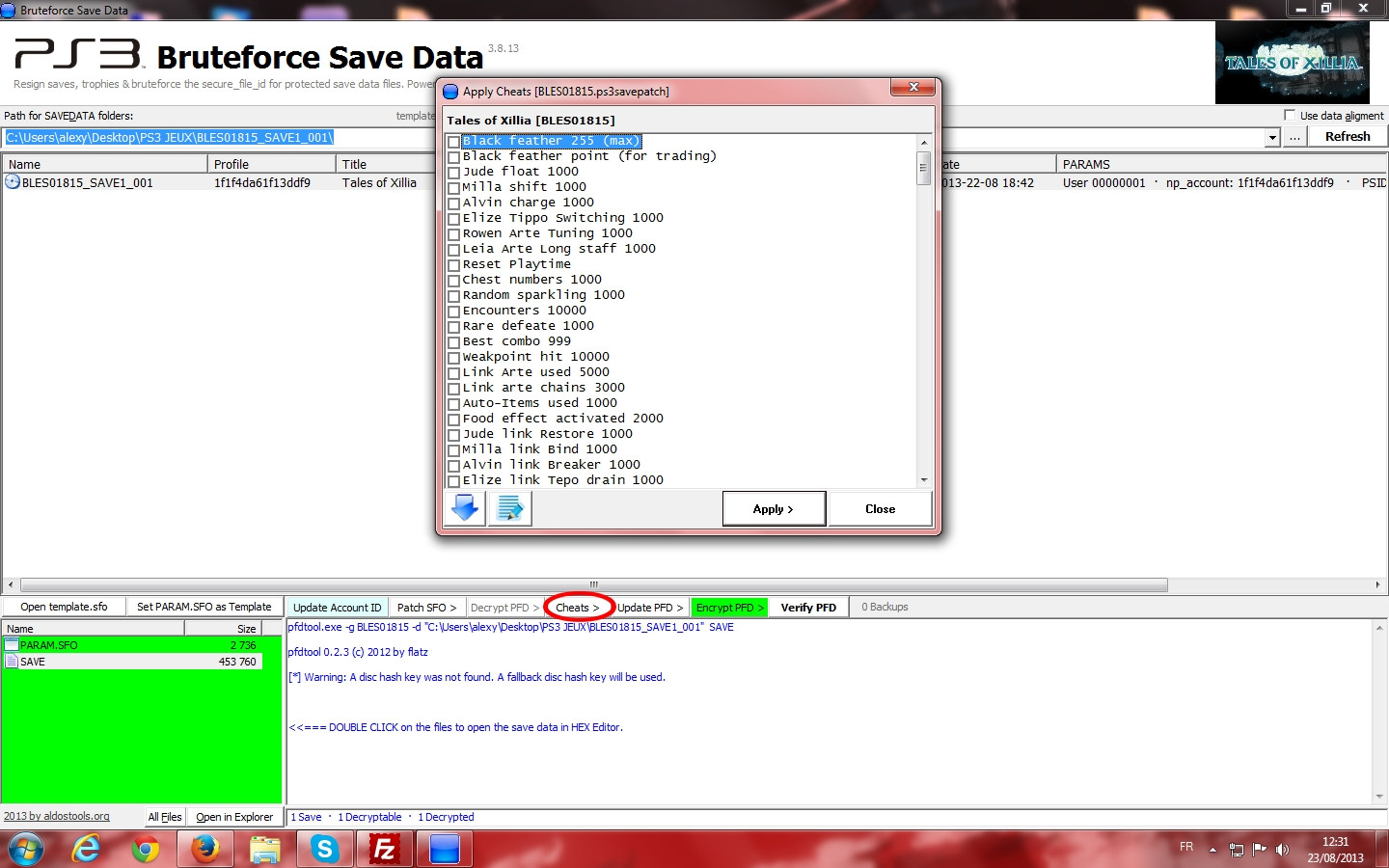The height and width of the screenshot is (868, 1389).
Task: Enable the Encounters 10000 cheat
Action: coord(453,312)
